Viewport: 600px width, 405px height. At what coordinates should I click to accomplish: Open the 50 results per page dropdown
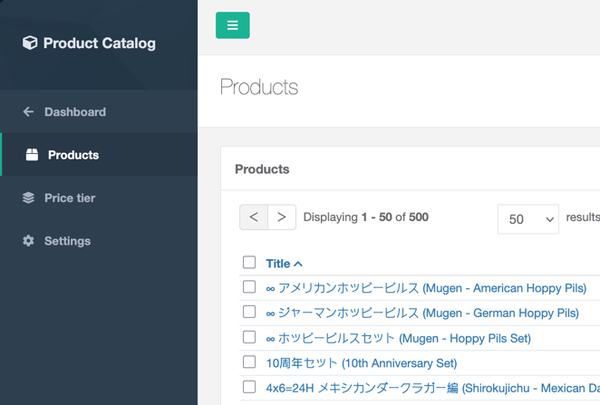pos(528,219)
